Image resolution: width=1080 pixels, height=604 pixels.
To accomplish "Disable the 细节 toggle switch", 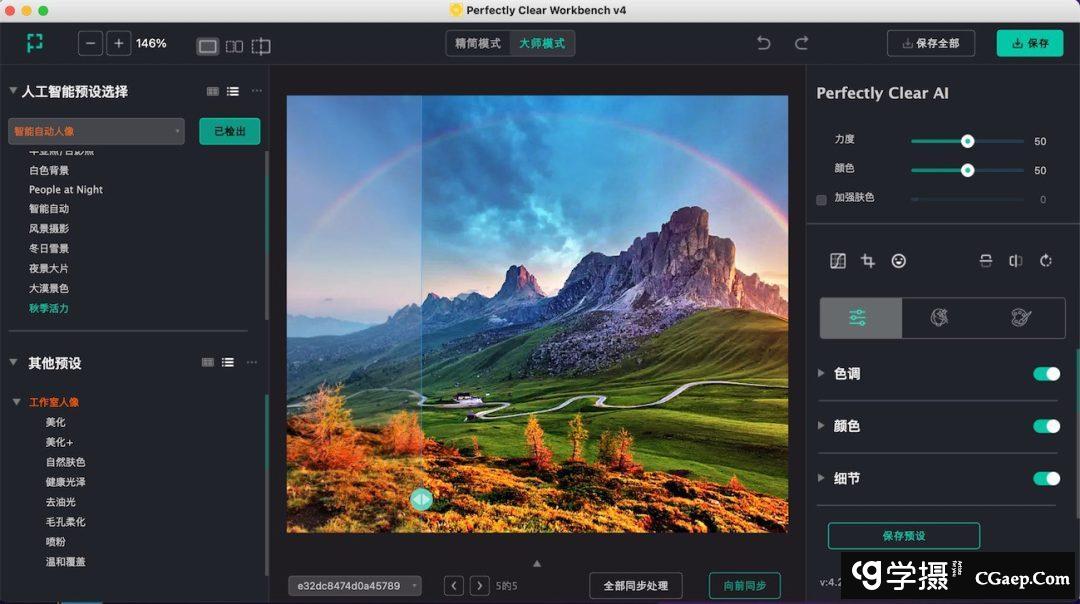I will pos(1046,478).
